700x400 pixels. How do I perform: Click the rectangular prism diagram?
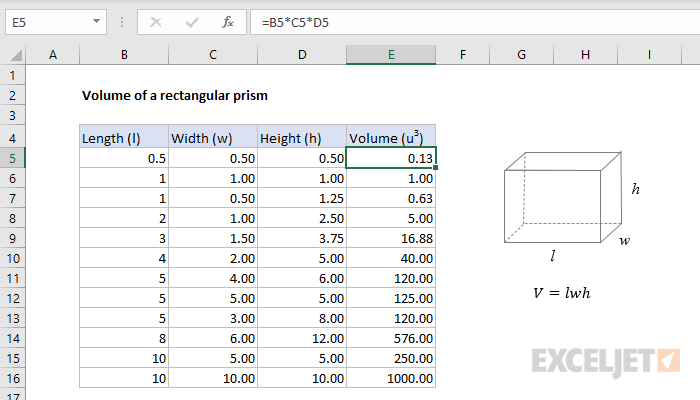coord(563,197)
